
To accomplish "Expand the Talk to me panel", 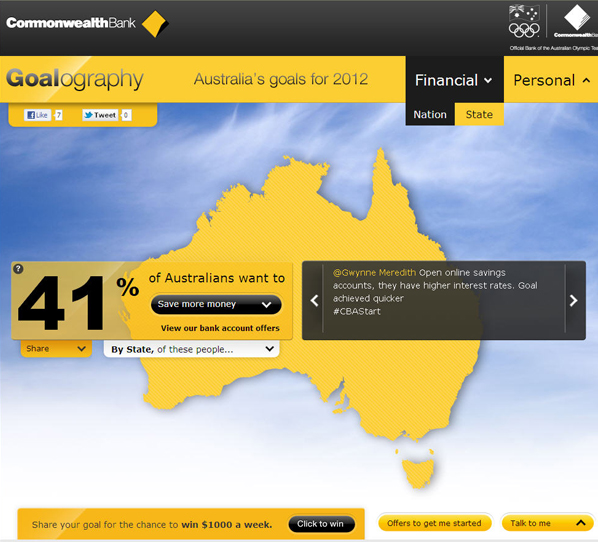I will [548, 523].
